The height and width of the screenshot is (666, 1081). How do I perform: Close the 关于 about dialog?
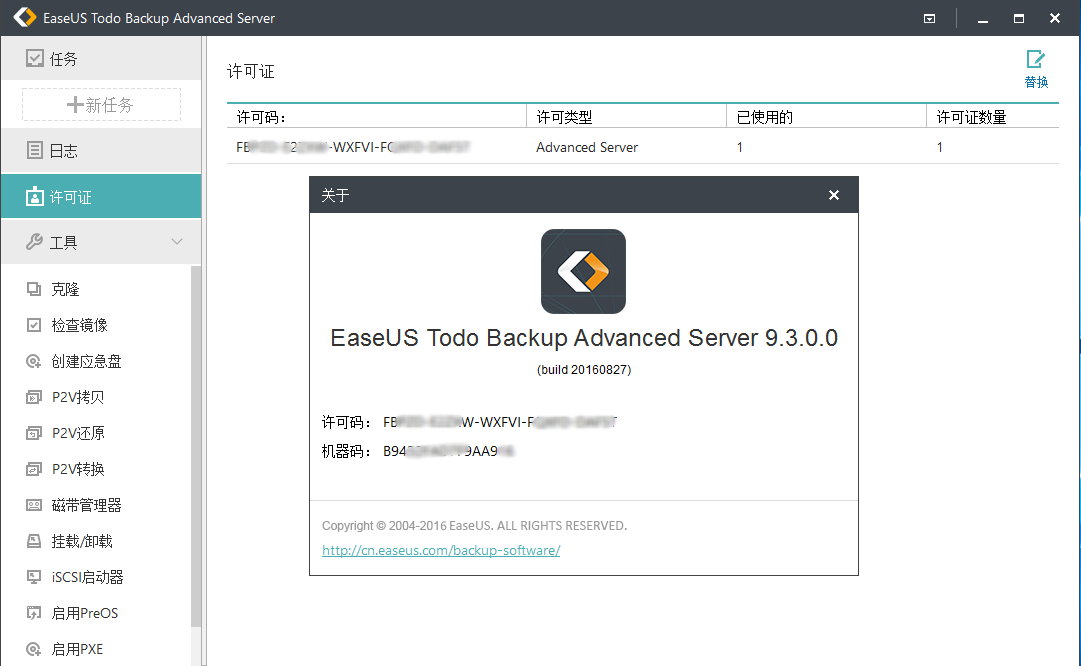tap(834, 195)
